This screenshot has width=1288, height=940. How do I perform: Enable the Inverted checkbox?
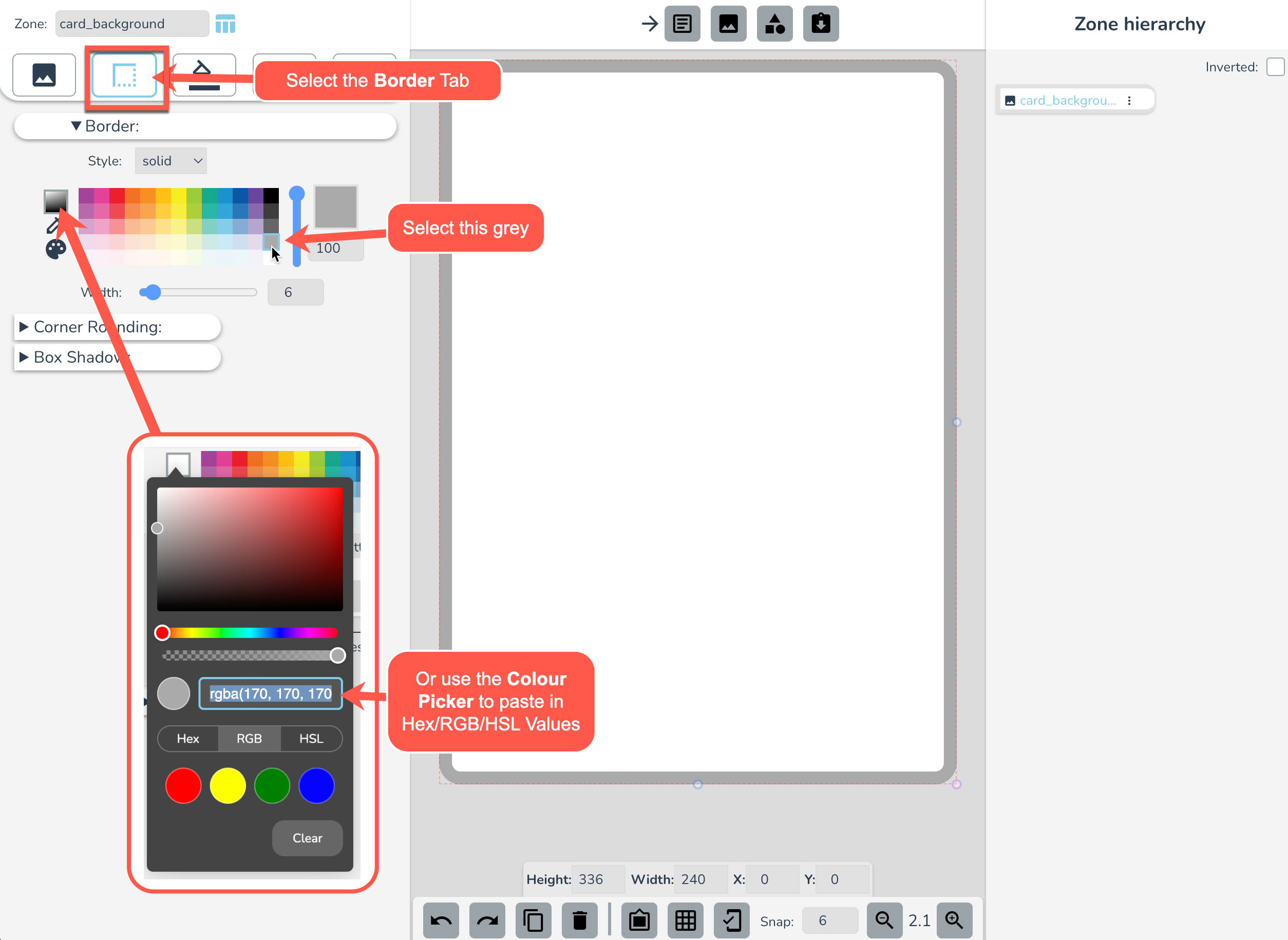[1275, 67]
